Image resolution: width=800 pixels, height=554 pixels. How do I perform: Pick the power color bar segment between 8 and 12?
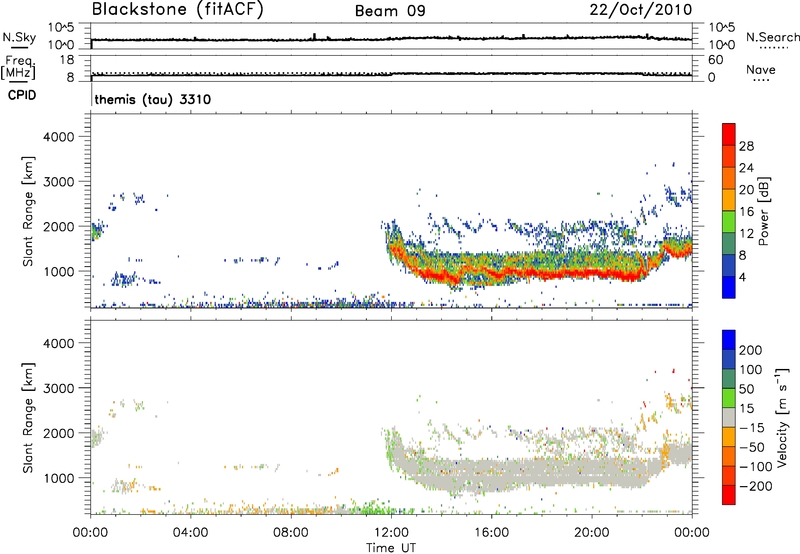[729, 244]
